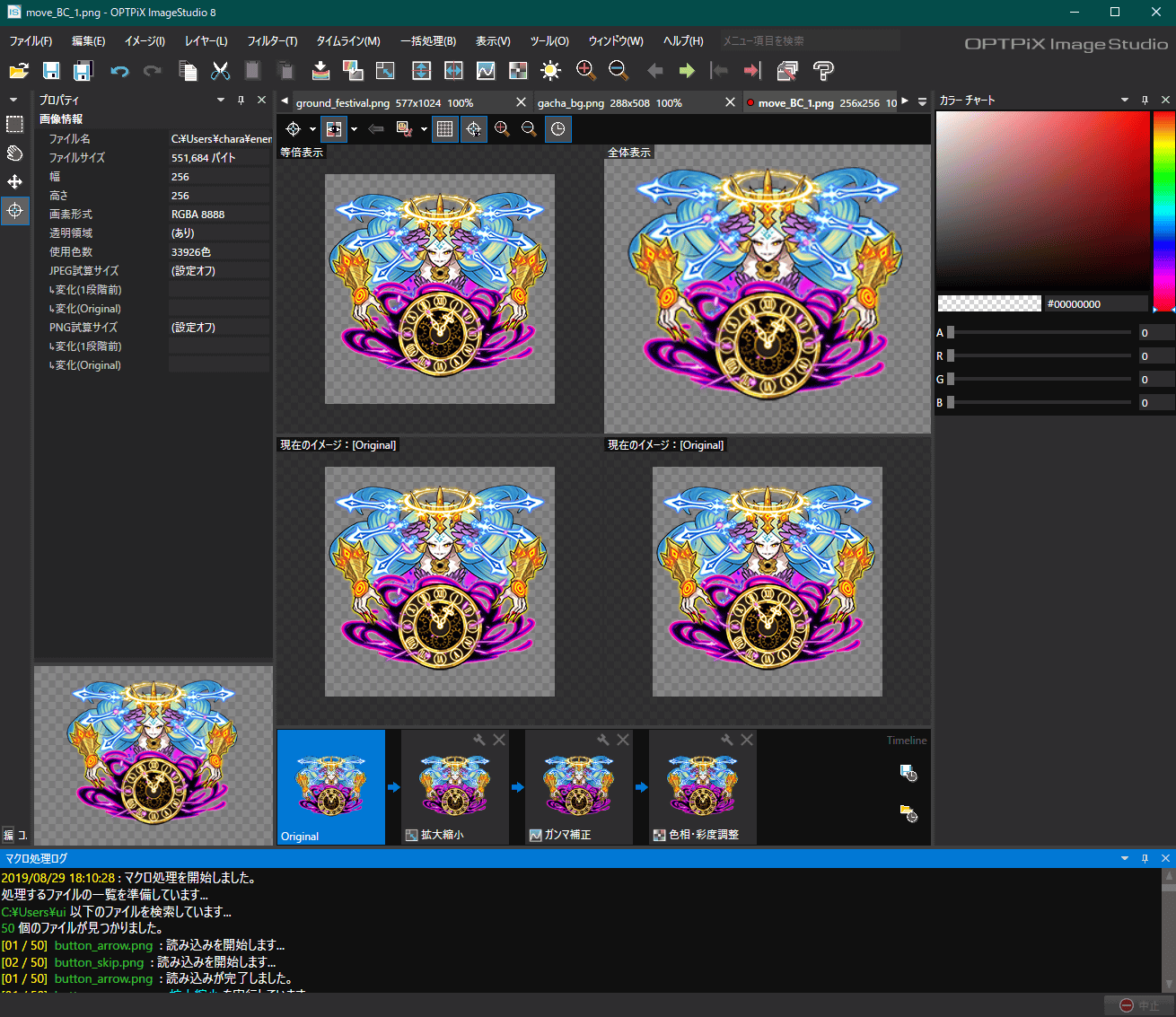This screenshot has height=1017, width=1176.
Task: Expand the left tool sidebar arrow
Action: [x=13, y=100]
